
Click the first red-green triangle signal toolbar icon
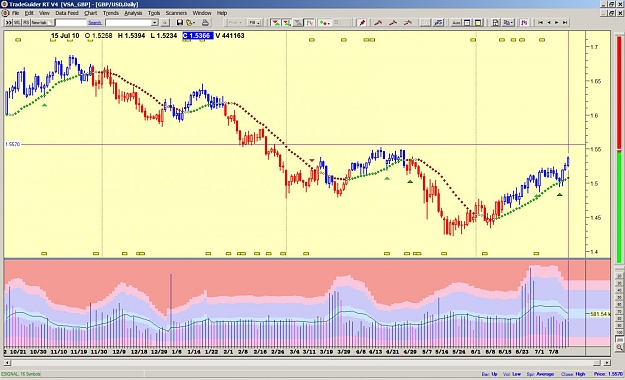pos(275,23)
